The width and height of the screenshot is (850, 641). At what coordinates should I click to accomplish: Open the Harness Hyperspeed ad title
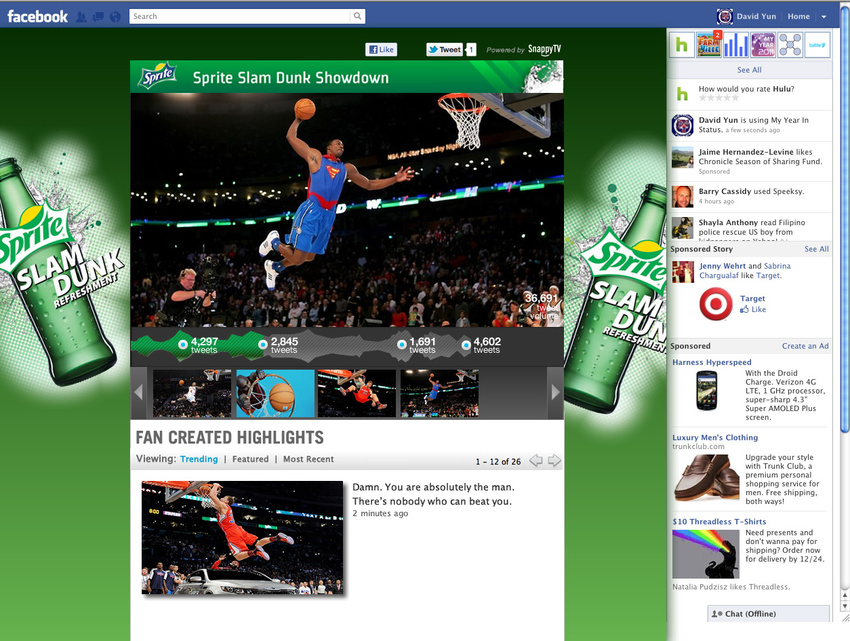point(712,362)
